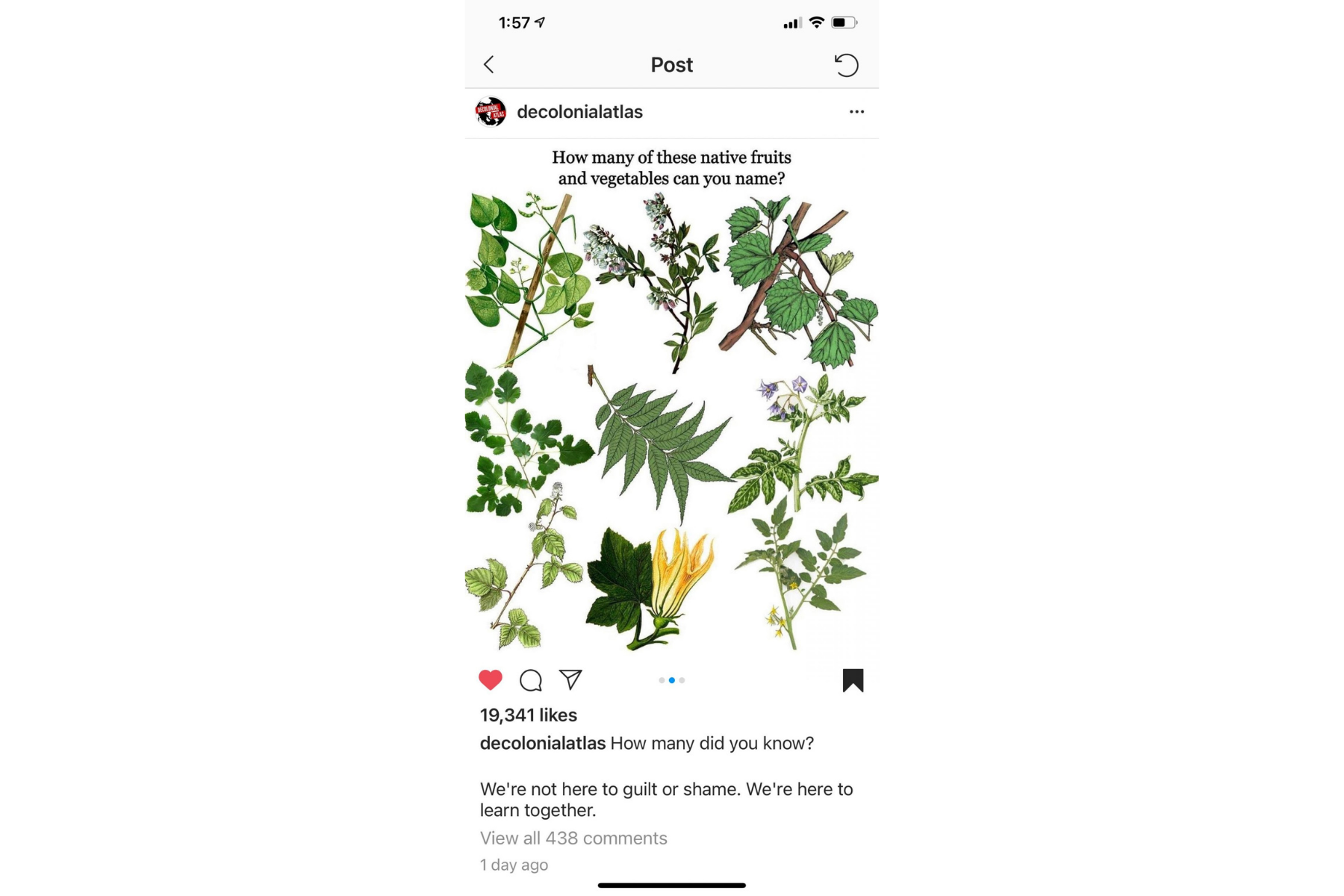Tap the 1 day ago timestamp
This screenshot has width=1344, height=896.
pos(514,865)
